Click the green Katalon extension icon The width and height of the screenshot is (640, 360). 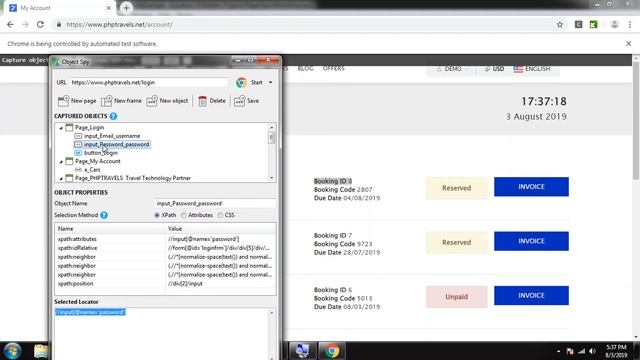pyautogui.click(x=593, y=24)
